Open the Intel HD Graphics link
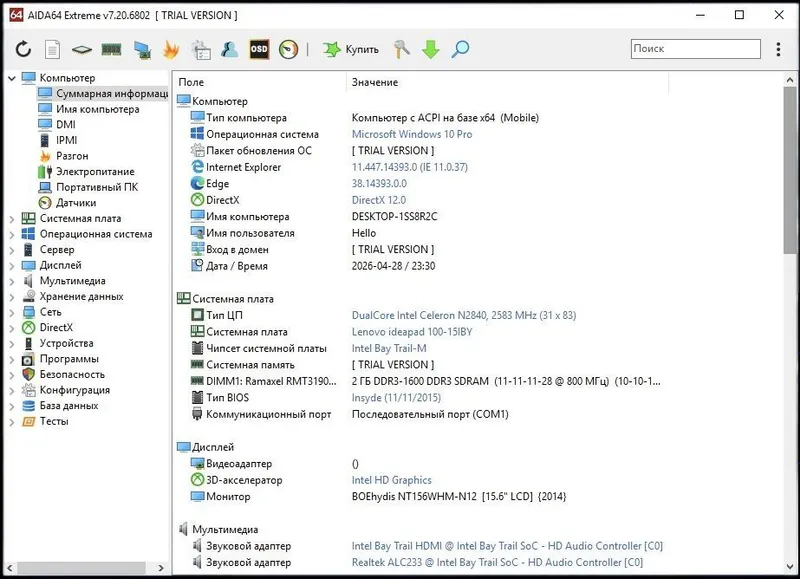The height and width of the screenshot is (579, 800). coord(391,480)
